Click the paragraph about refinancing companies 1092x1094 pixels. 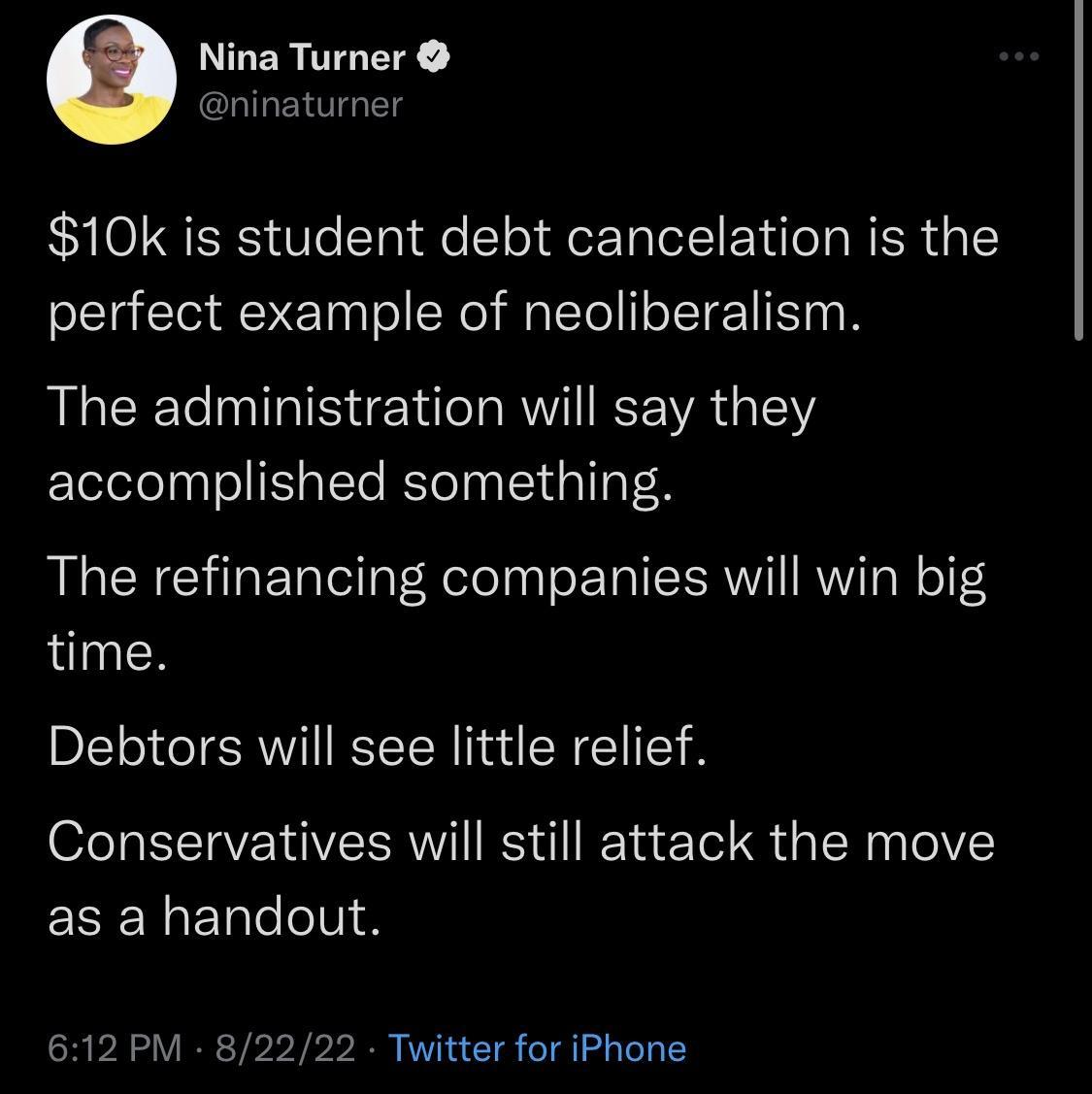tap(514, 612)
